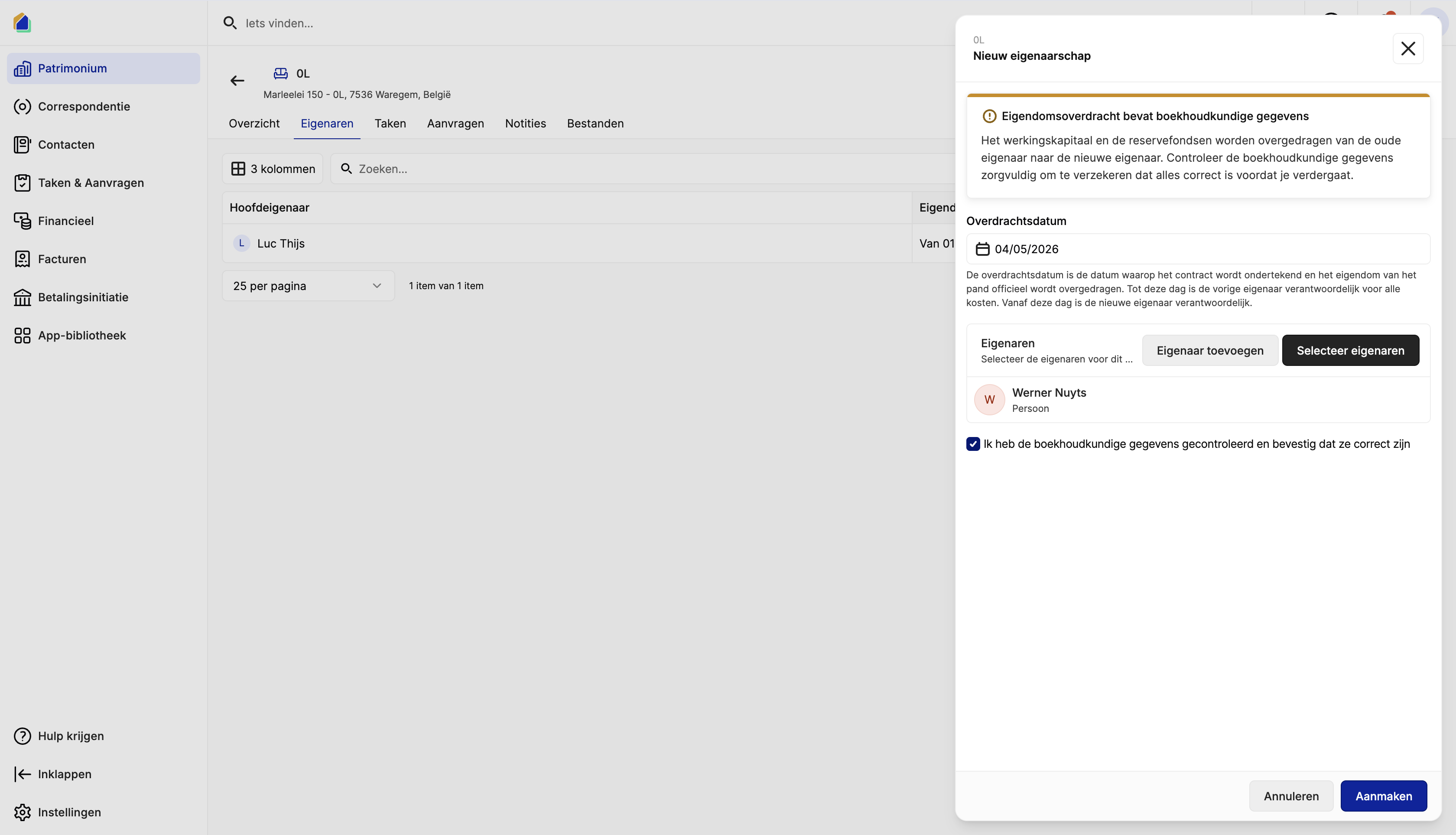Go to Correspondentie section
This screenshot has width=1456, height=835.
coord(103,107)
